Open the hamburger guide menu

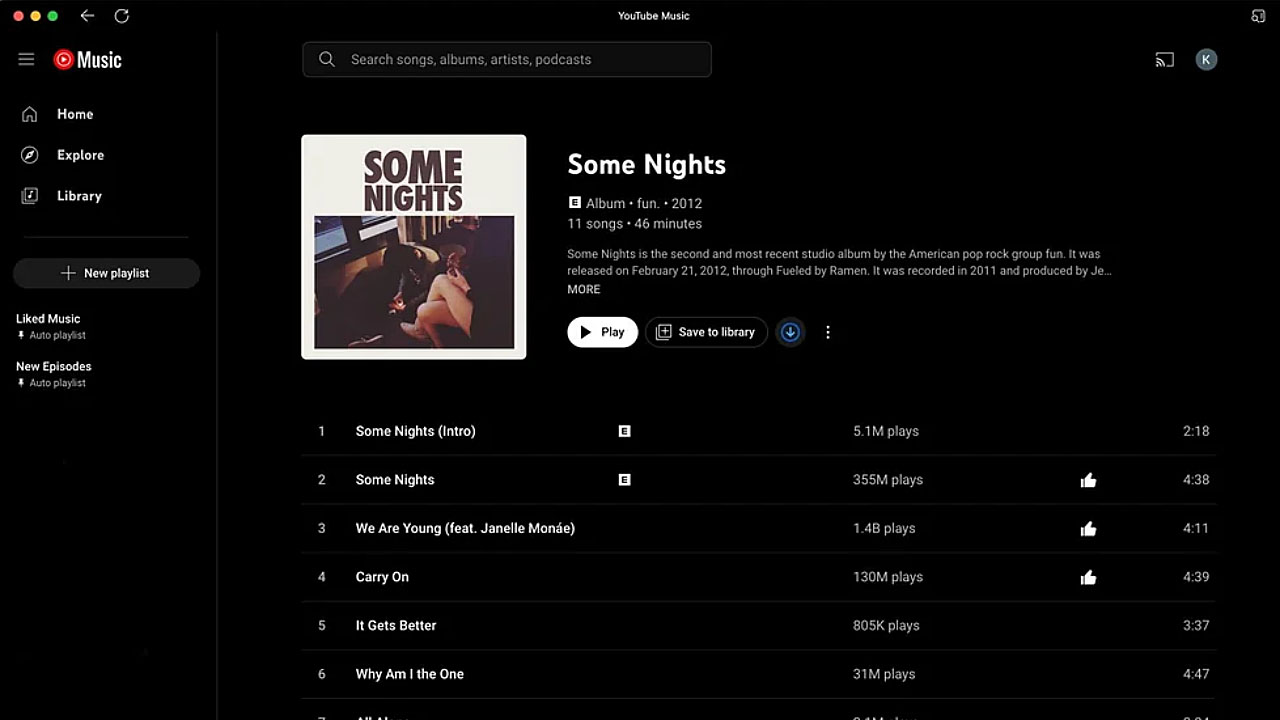coord(27,60)
